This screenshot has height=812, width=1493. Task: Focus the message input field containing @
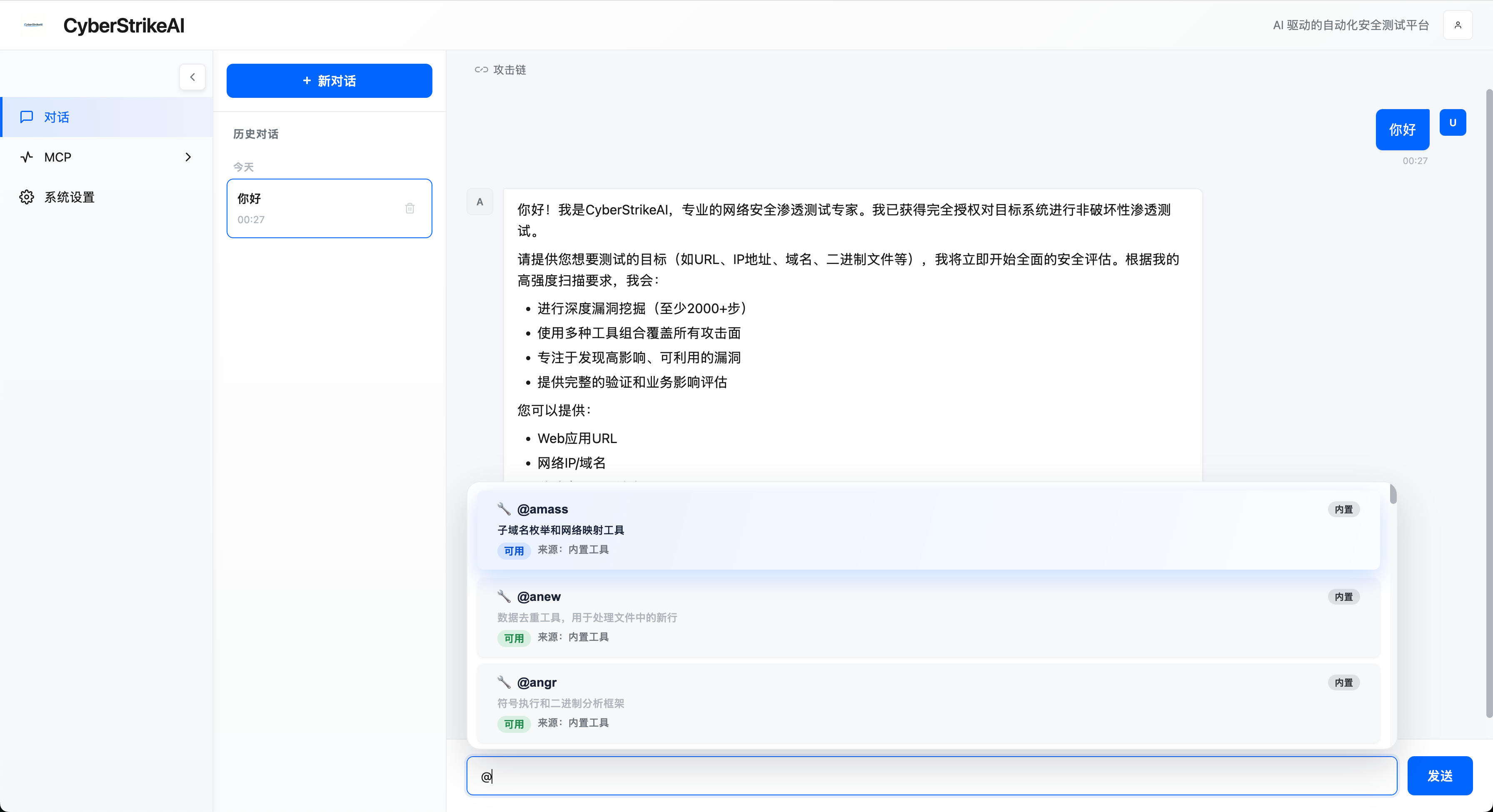coord(932,775)
